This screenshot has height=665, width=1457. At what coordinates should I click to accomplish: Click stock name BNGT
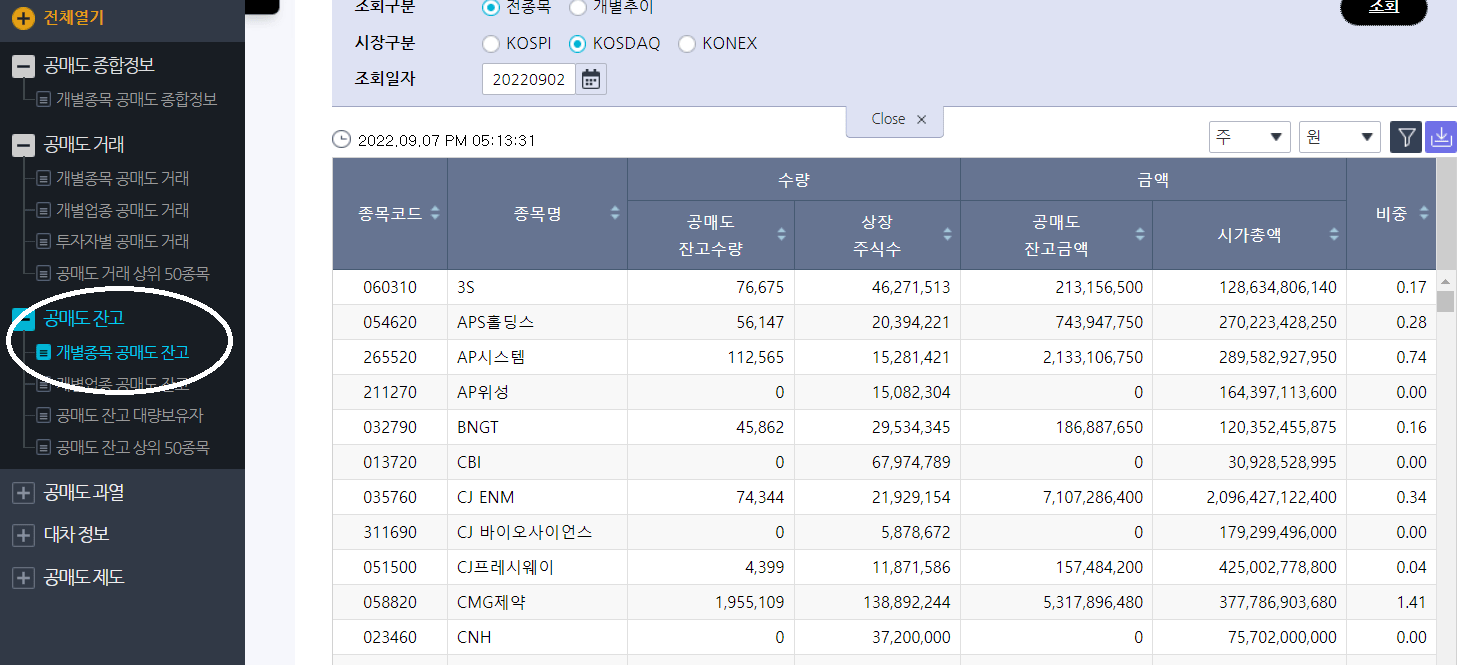tap(478, 427)
